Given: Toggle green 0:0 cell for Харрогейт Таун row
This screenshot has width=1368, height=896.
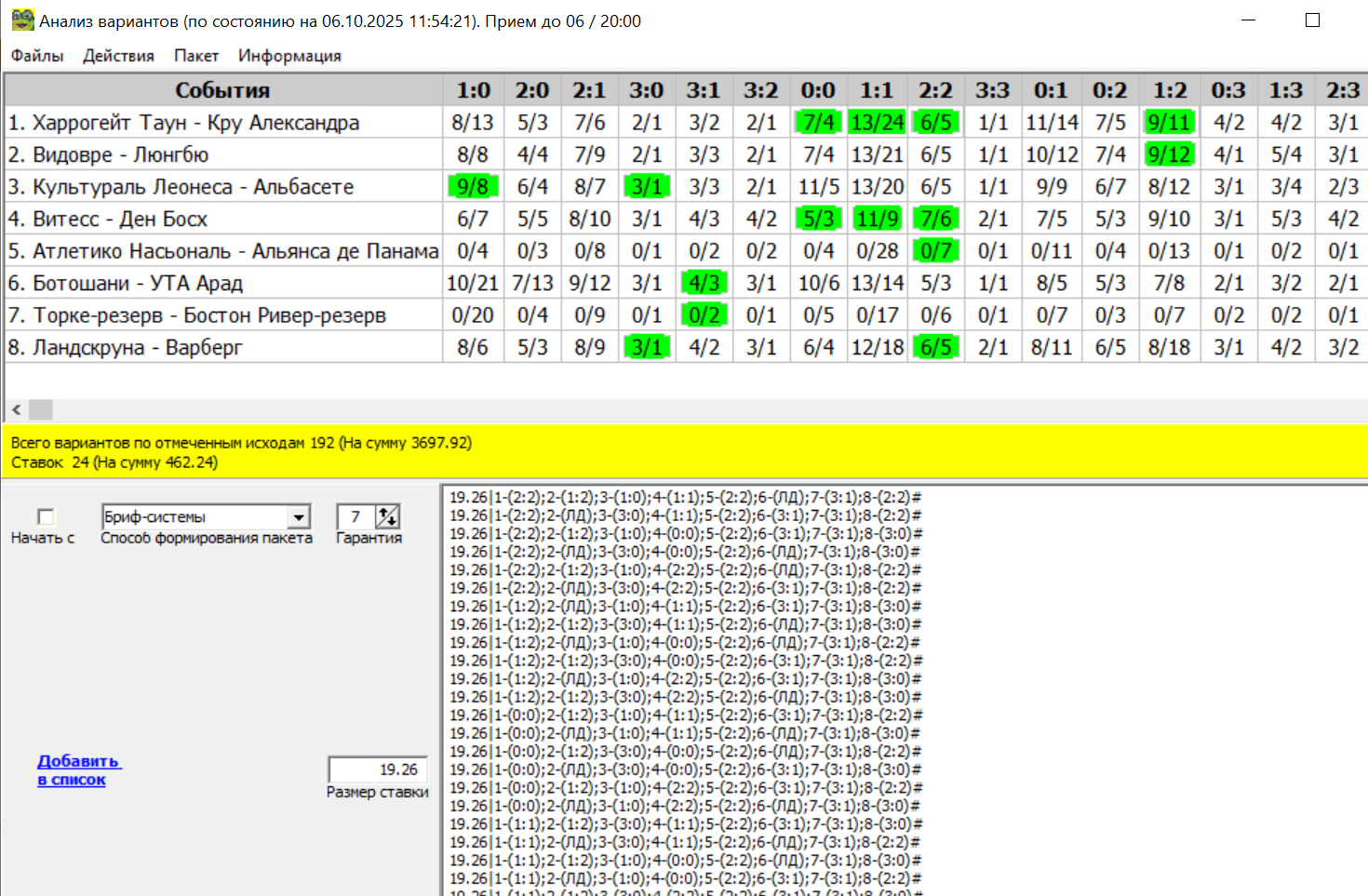Looking at the screenshot, I should click(x=818, y=123).
